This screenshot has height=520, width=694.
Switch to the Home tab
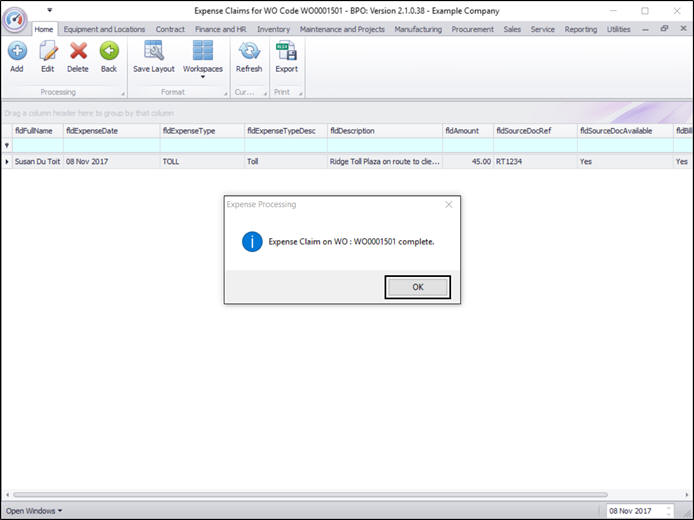44,29
